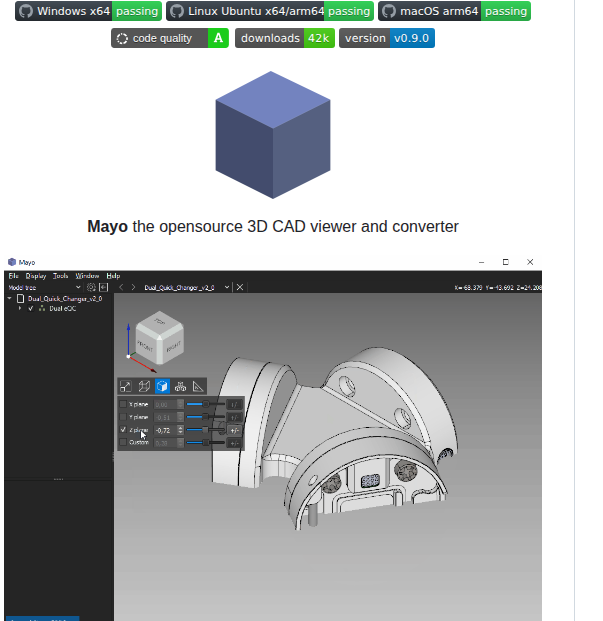The width and height of the screenshot is (603, 621).
Task: Open the File menu
Action: (x=13, y=276)
